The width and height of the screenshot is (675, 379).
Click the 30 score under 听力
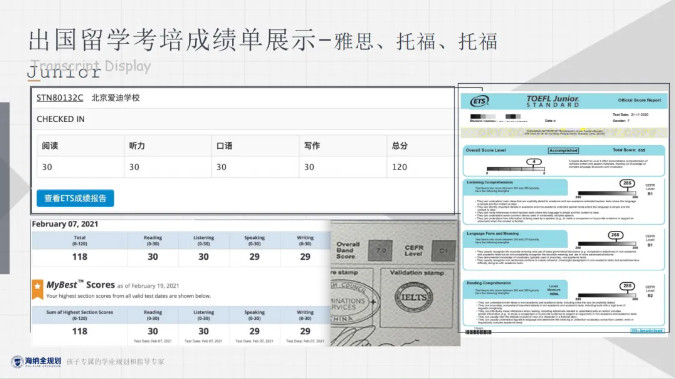click(134, 167)
